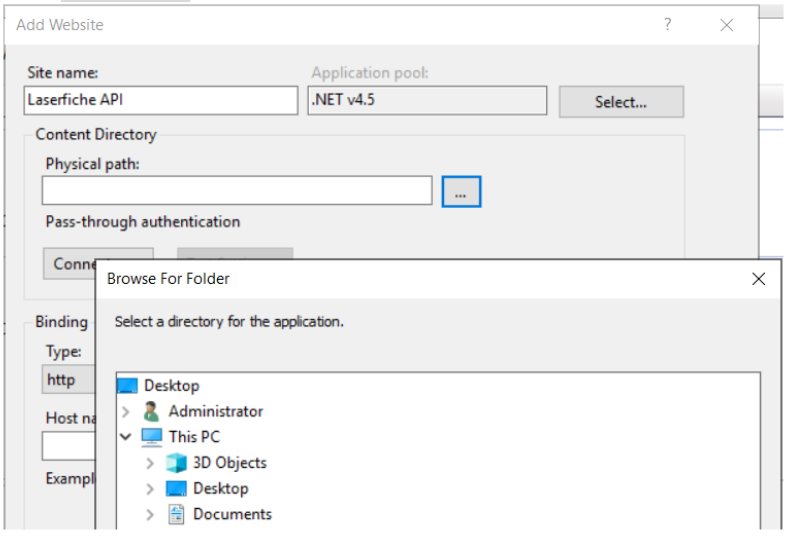Expand the Desktop node under This PC
Image resolution: width=786 pixels, height=540 pixels.
(x=150, y=489)
